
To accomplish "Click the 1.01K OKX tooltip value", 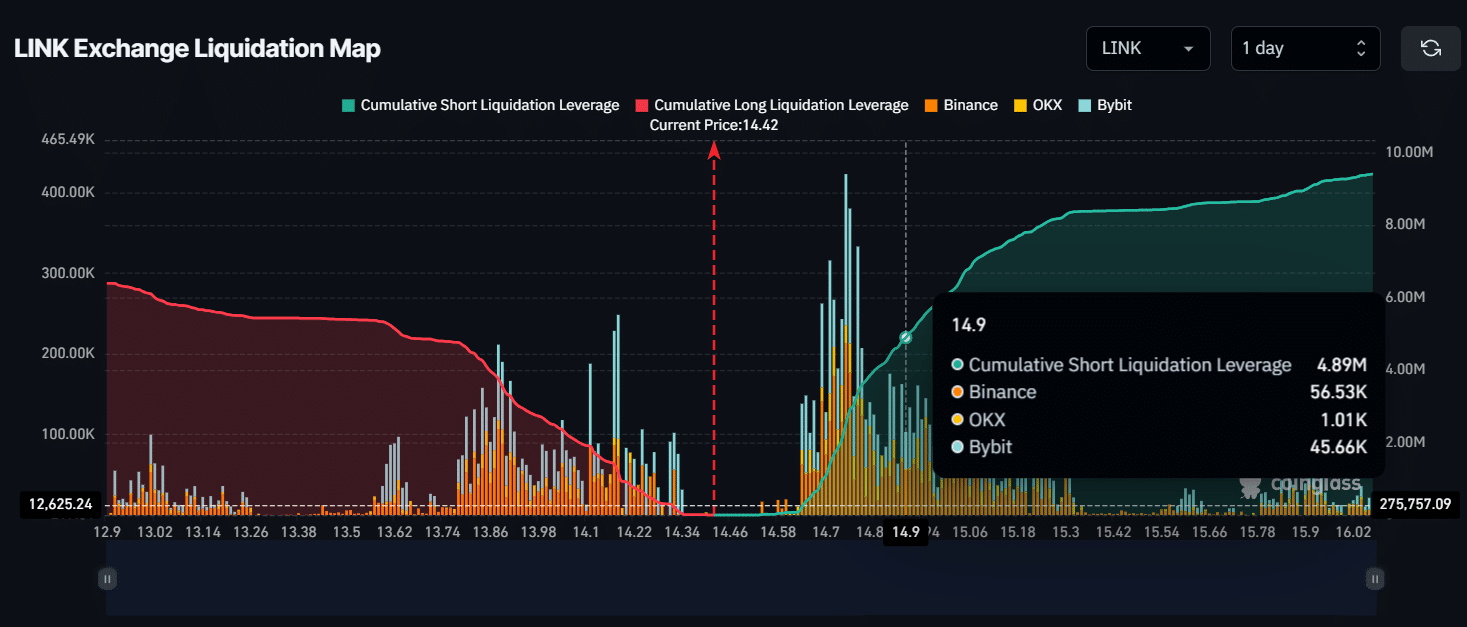I will click(1343, 420).
